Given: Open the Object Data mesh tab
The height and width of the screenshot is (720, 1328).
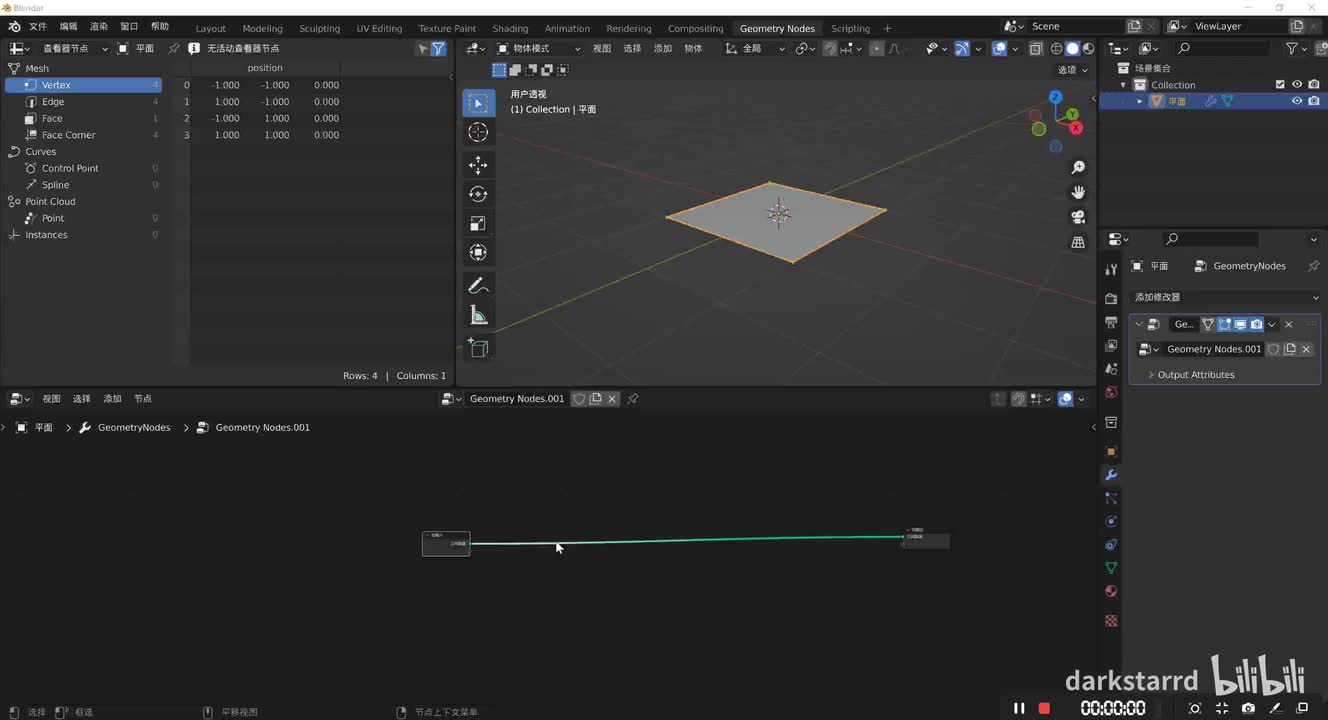Looking at the screenshot, I should coord(1111,568).
